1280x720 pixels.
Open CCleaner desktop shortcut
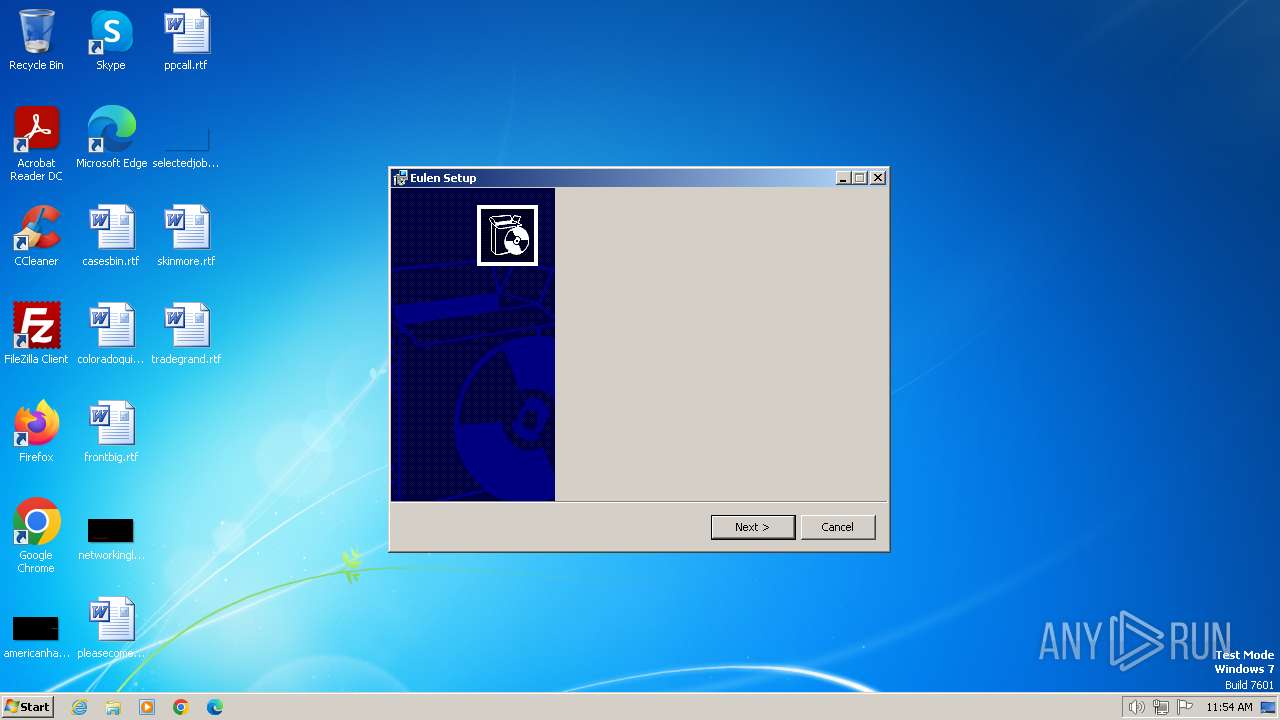36,236
